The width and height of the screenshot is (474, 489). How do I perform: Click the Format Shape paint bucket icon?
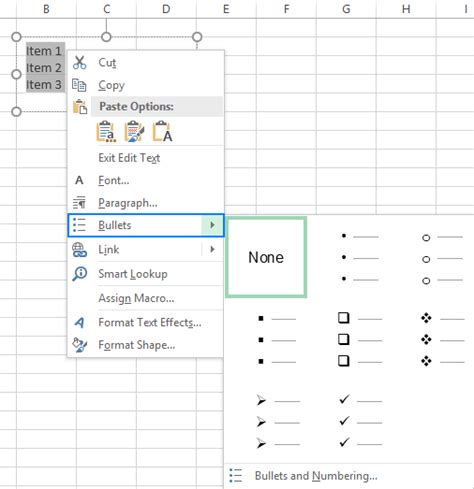click(x=80, y=345)
